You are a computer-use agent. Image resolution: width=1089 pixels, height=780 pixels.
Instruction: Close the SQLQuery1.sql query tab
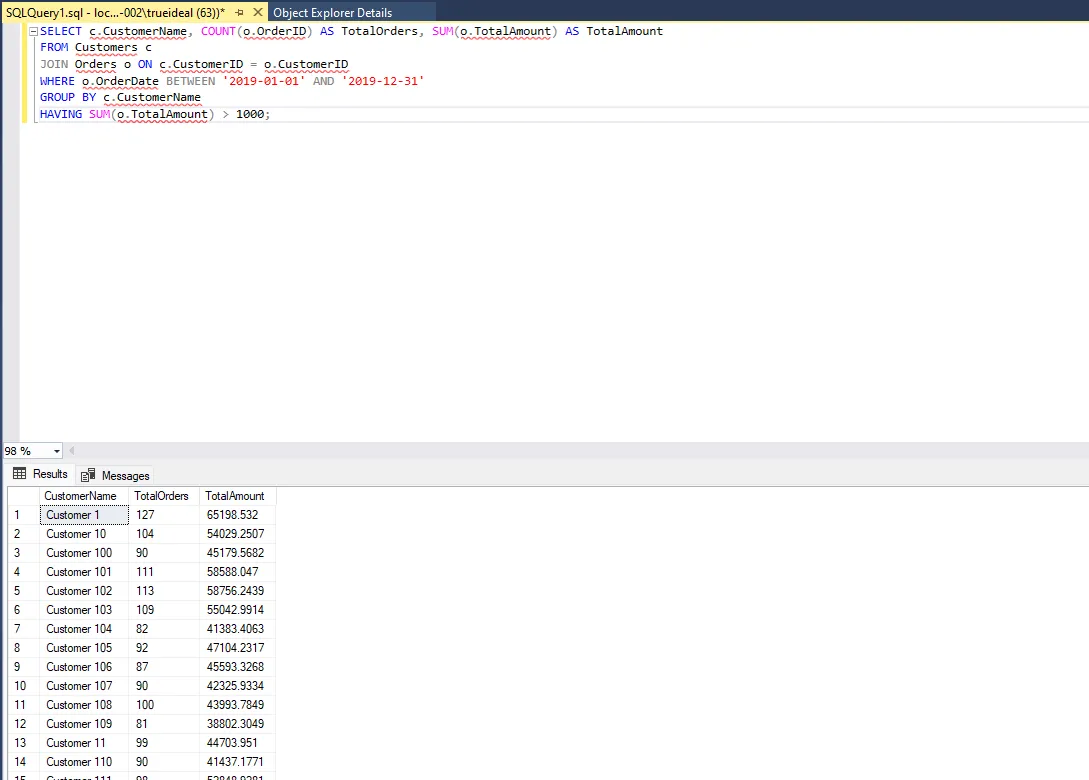pos(257,12)
